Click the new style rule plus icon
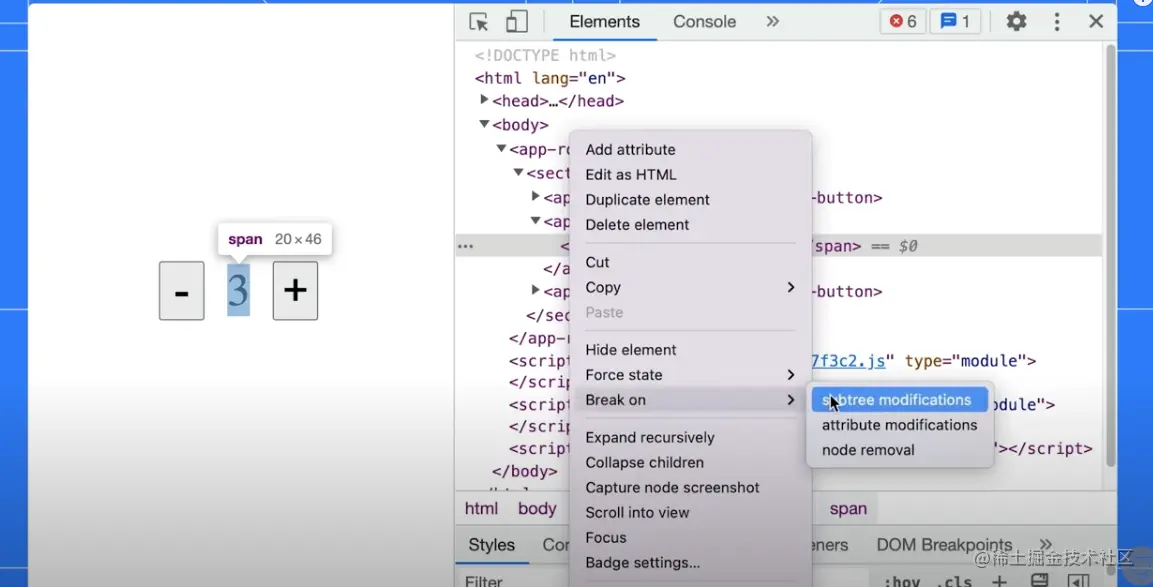This screenshot has width=1153, height=587. 999,581
